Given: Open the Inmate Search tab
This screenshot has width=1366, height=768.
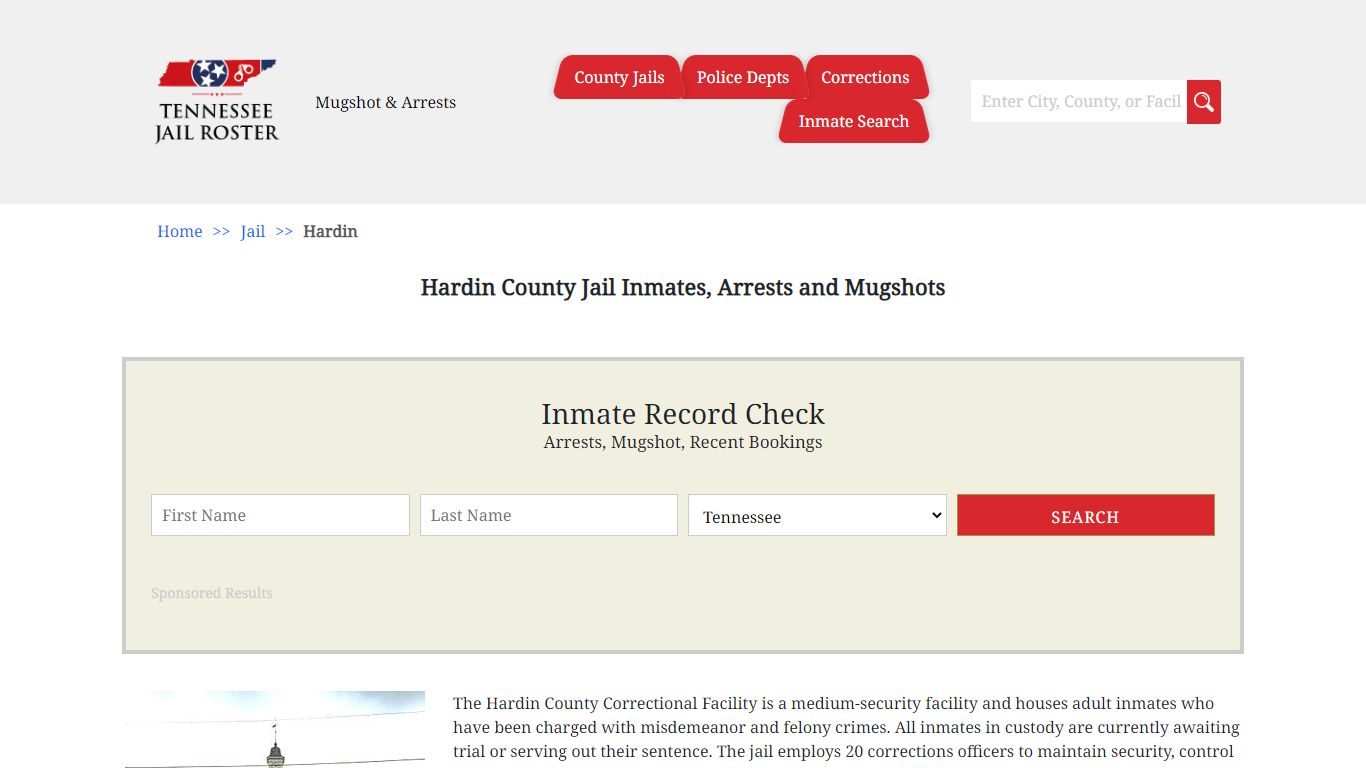Looking at the screenshot, I should coord(854,121).
